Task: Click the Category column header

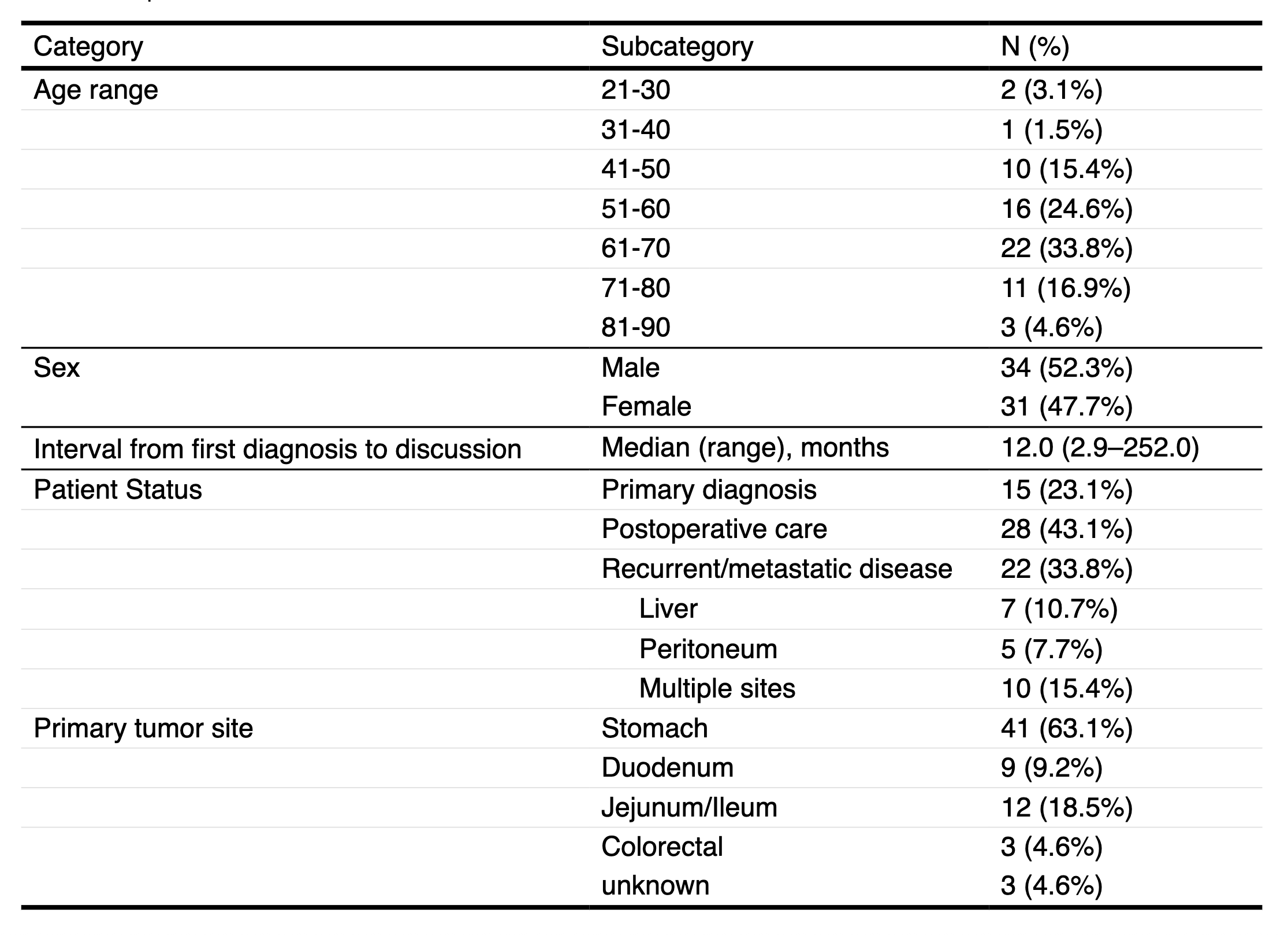Action: [88, 46]
